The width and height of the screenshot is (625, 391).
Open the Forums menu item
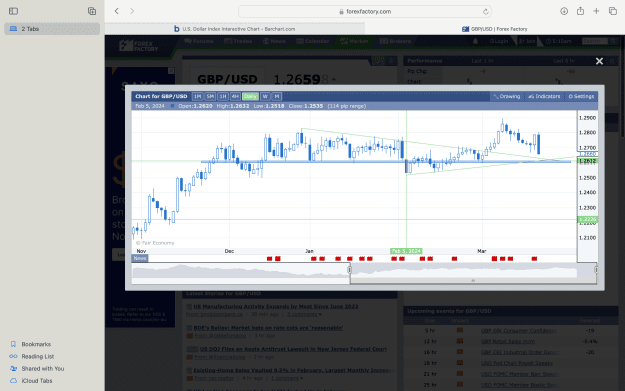pos(199,41)
